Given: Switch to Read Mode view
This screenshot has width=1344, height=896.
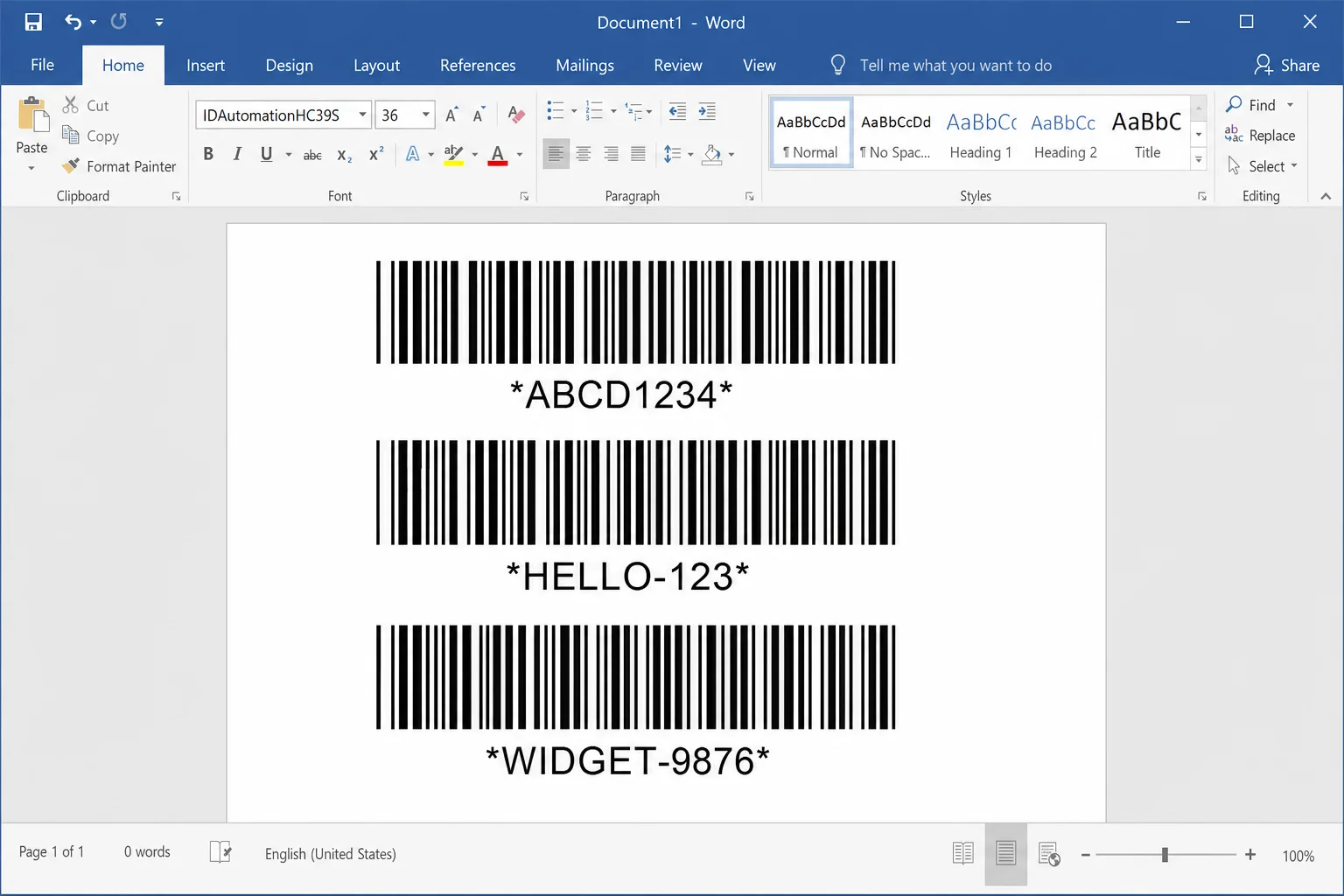Looking at the screenshot, I should [962, 853].
